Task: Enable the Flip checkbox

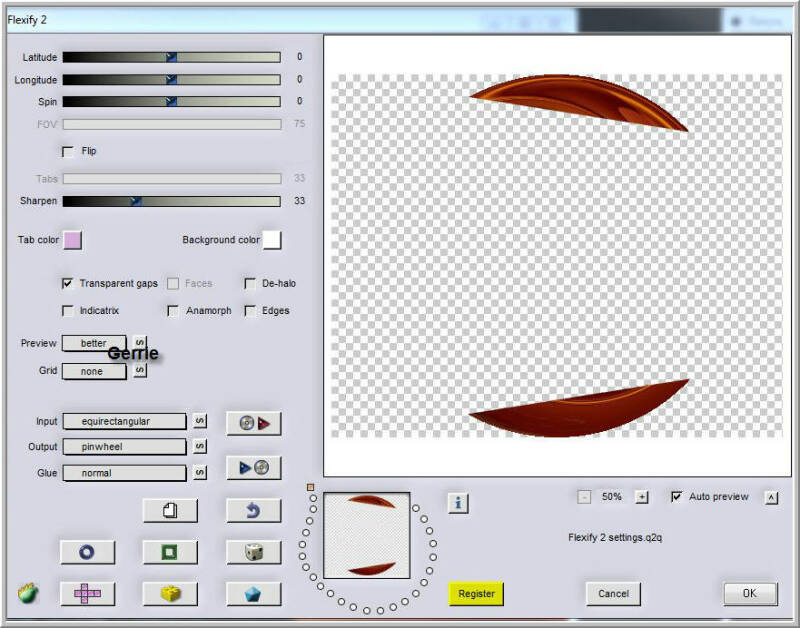Action: (68, 152)
